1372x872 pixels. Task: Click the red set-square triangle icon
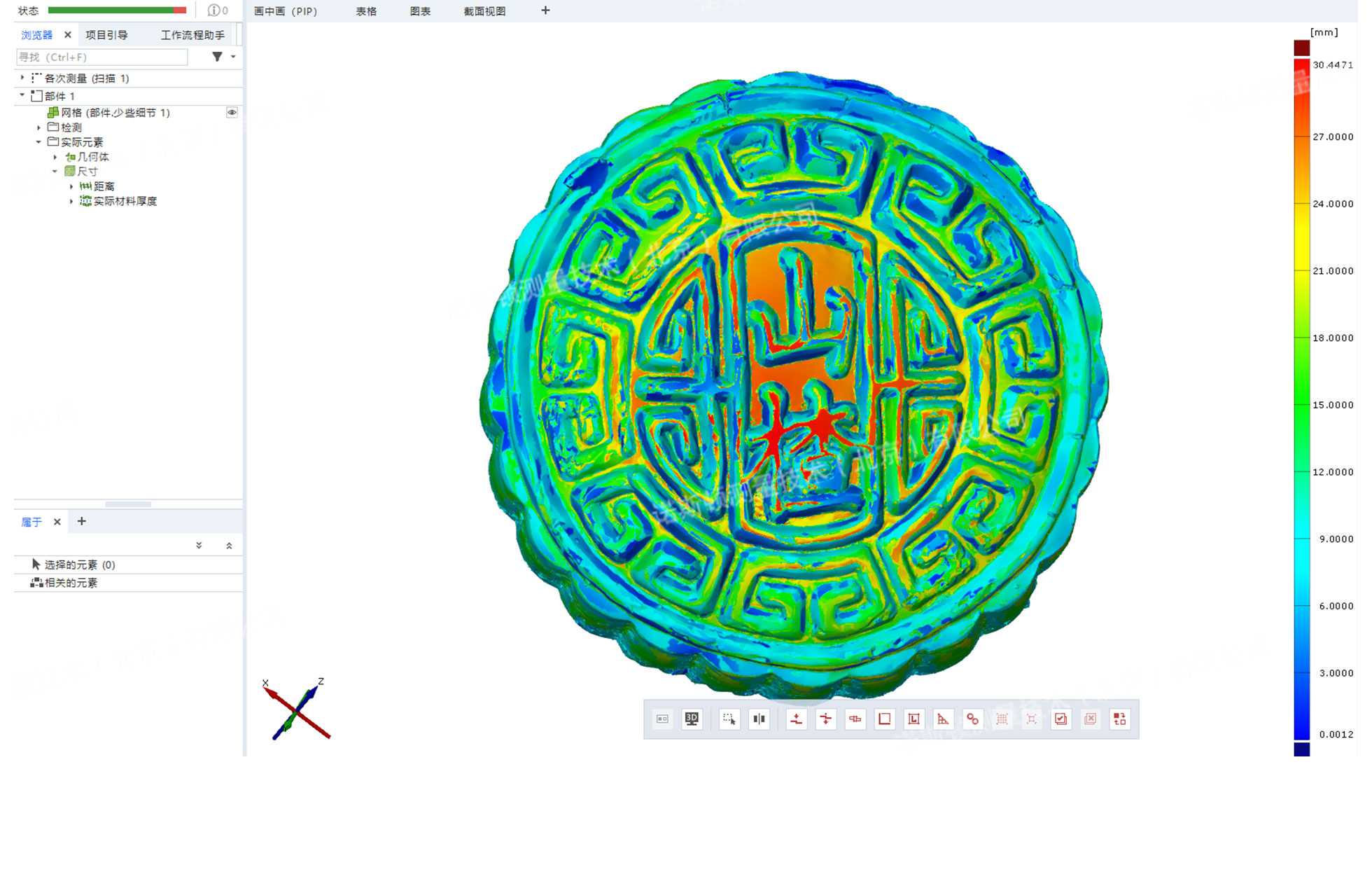[943, 719]
